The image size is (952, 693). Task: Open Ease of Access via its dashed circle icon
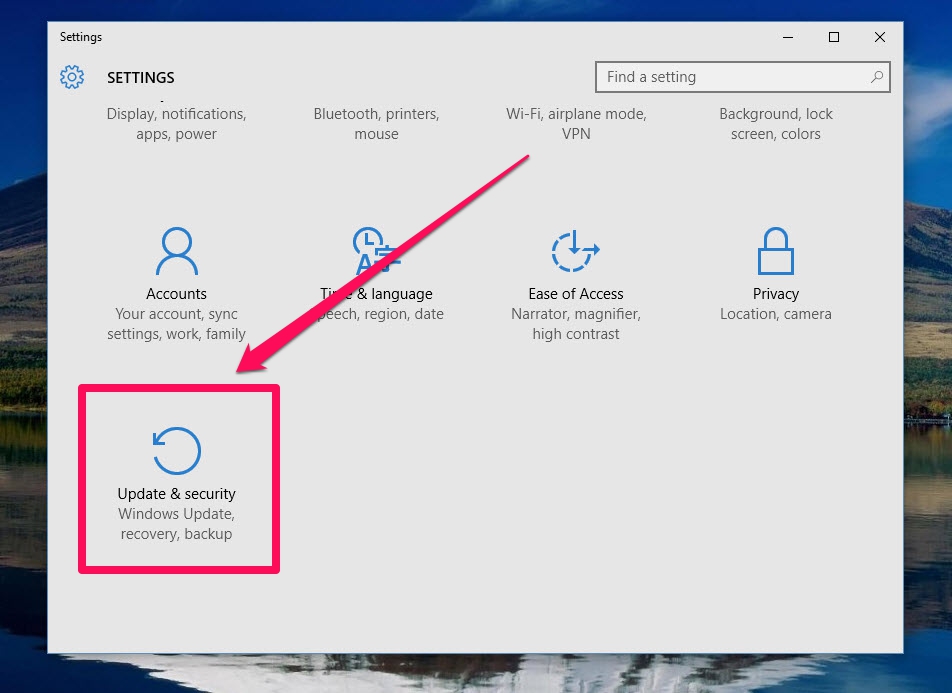tap(575, 250)
